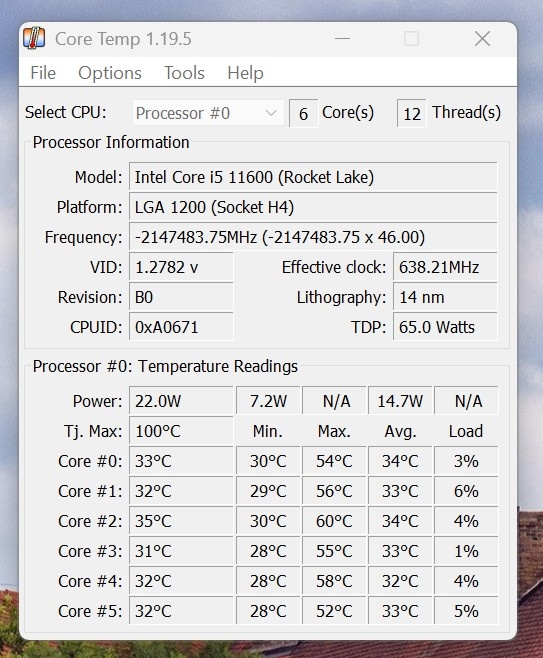
Task: Click the Core #2: row label
Action: coord(90,521)
